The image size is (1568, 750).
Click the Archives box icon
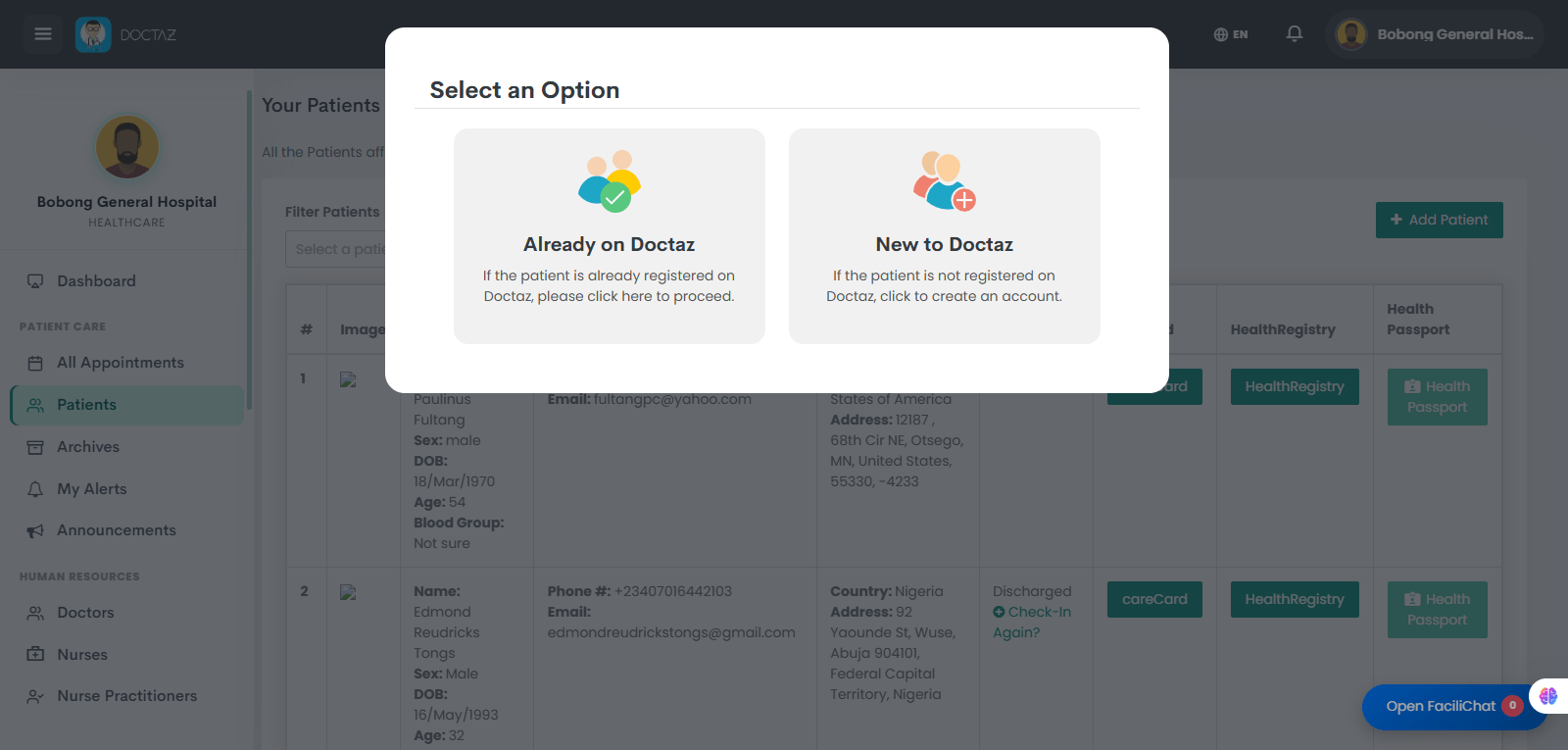[x=35, y=447]
